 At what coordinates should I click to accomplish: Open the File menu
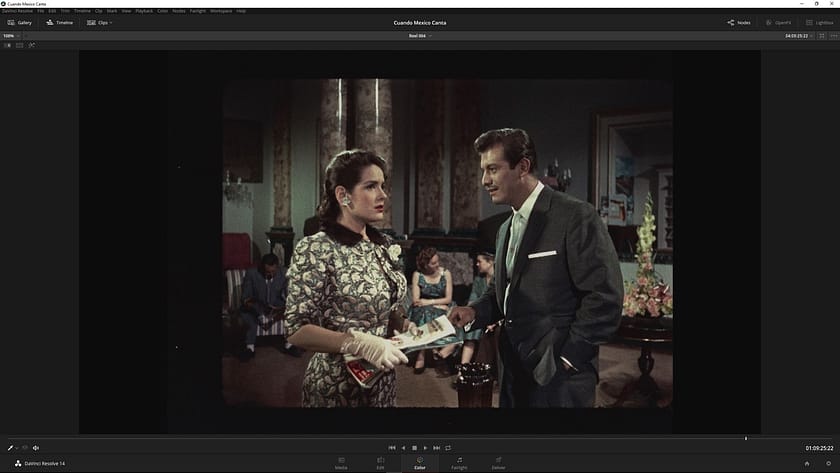point(41,11)
